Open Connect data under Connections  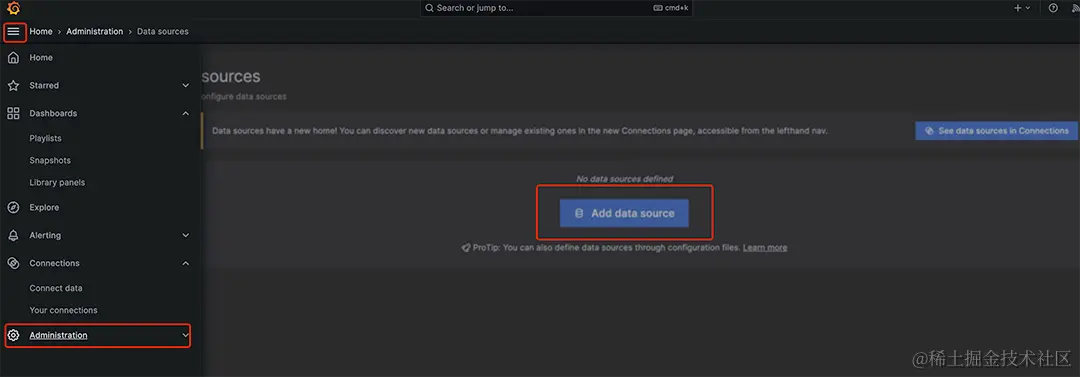coord(56,288)
